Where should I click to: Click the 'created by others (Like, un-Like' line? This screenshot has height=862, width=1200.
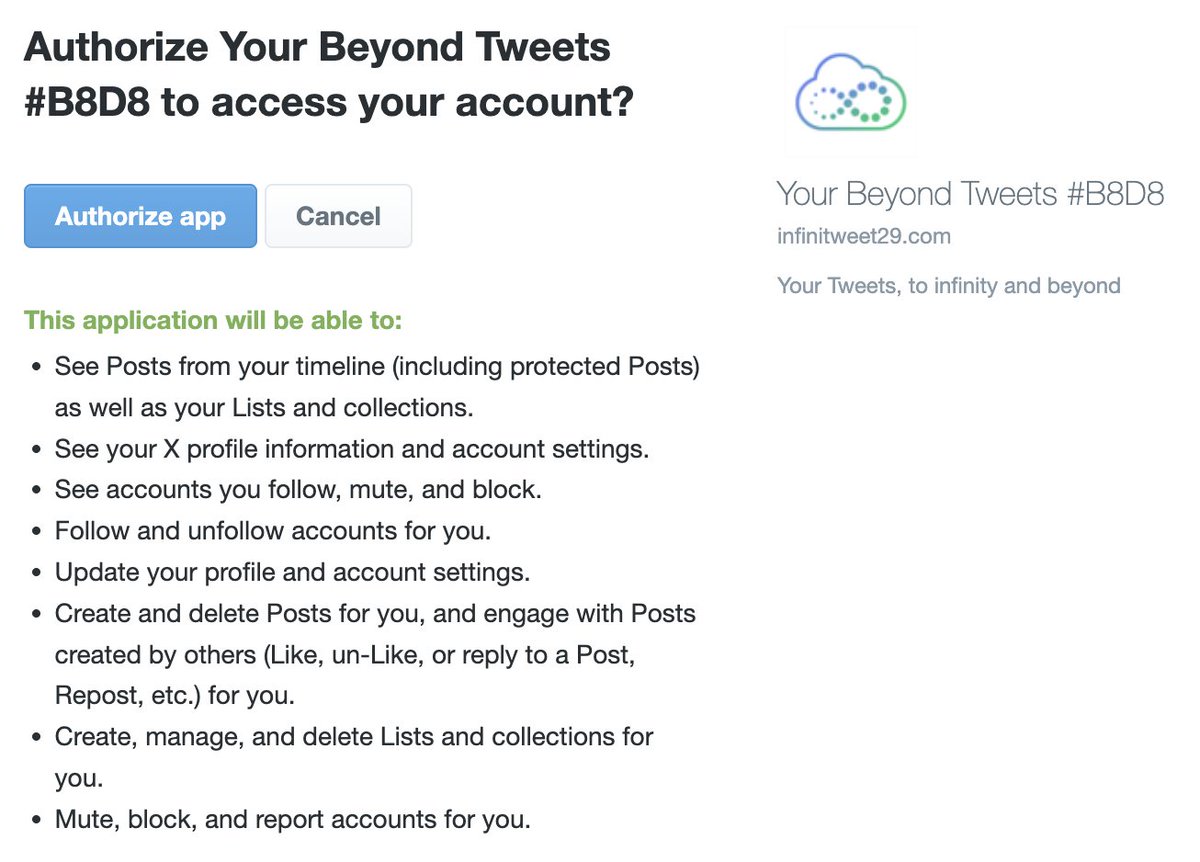(x=344, y=656)
